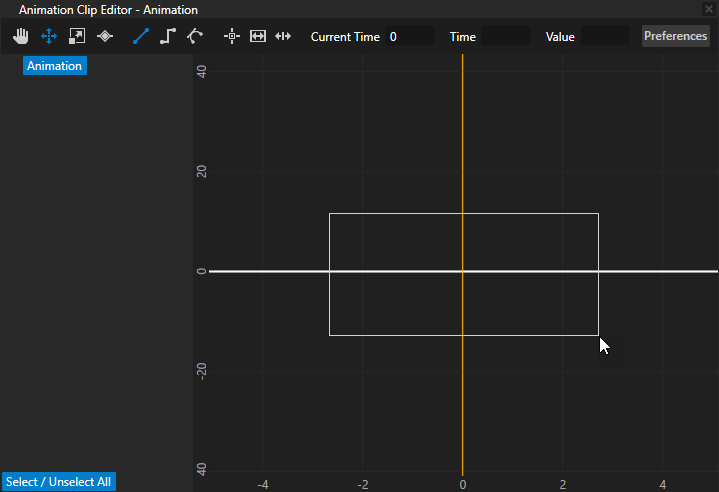Click Select / Unselect All button
Image resolution: width=719 pixels, height=492 pixels.
pyautogui.click(x=58, y=482)
